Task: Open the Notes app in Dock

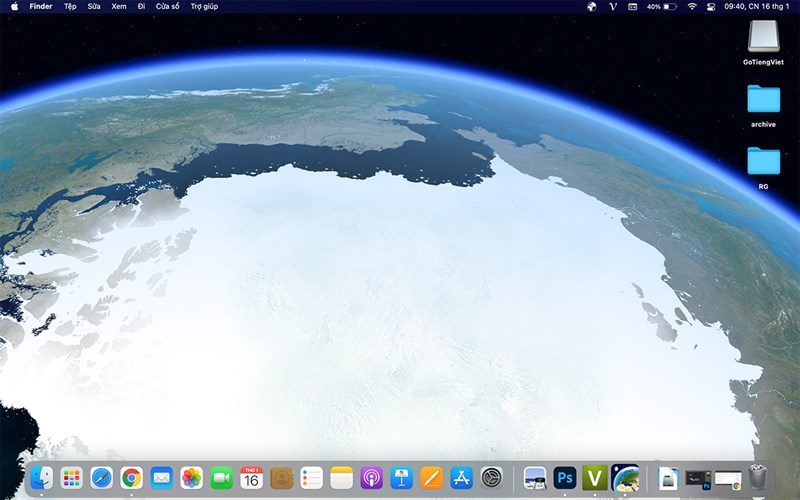Action: point(341,478)
